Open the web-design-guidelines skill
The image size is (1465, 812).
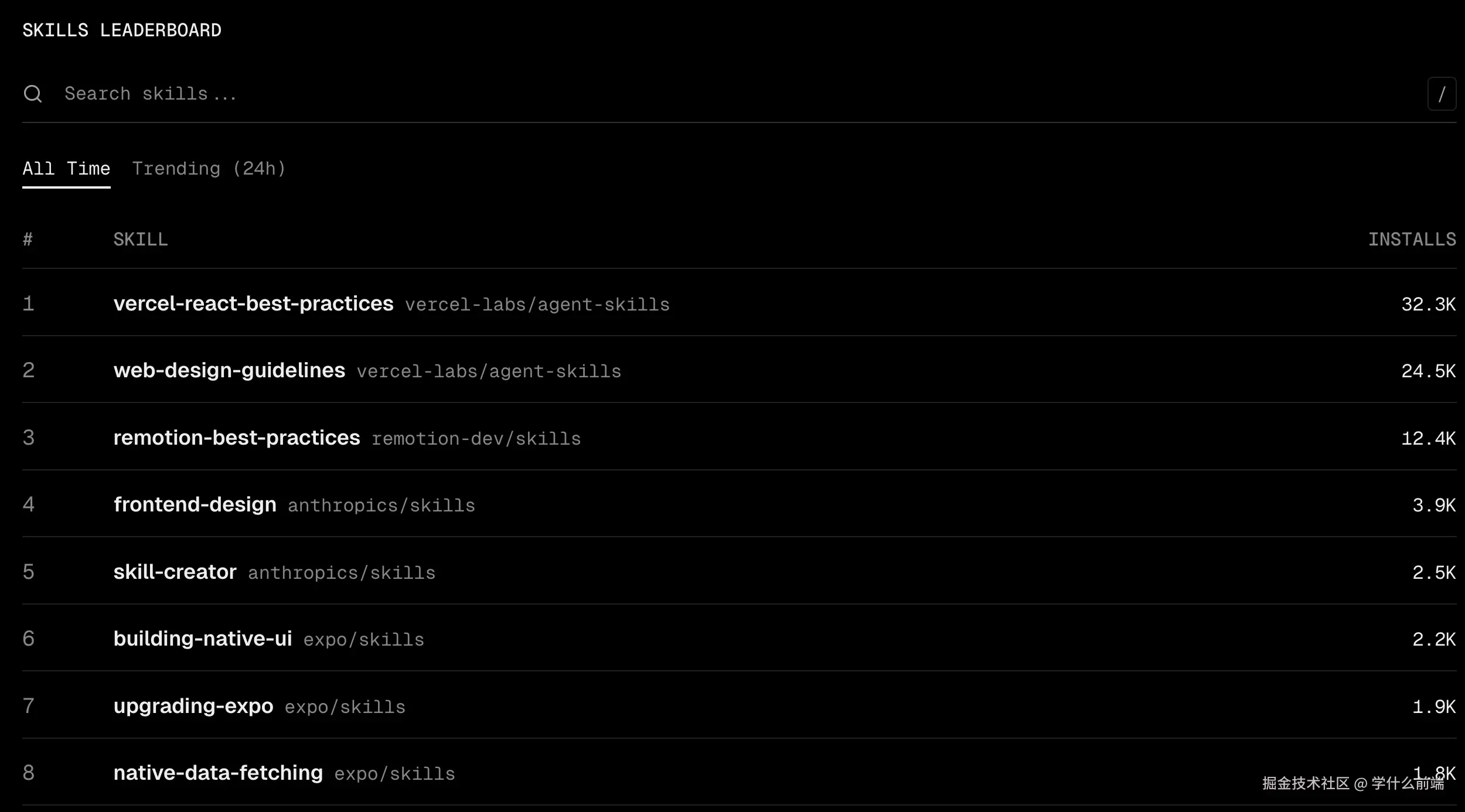click(x=229, y=370)
